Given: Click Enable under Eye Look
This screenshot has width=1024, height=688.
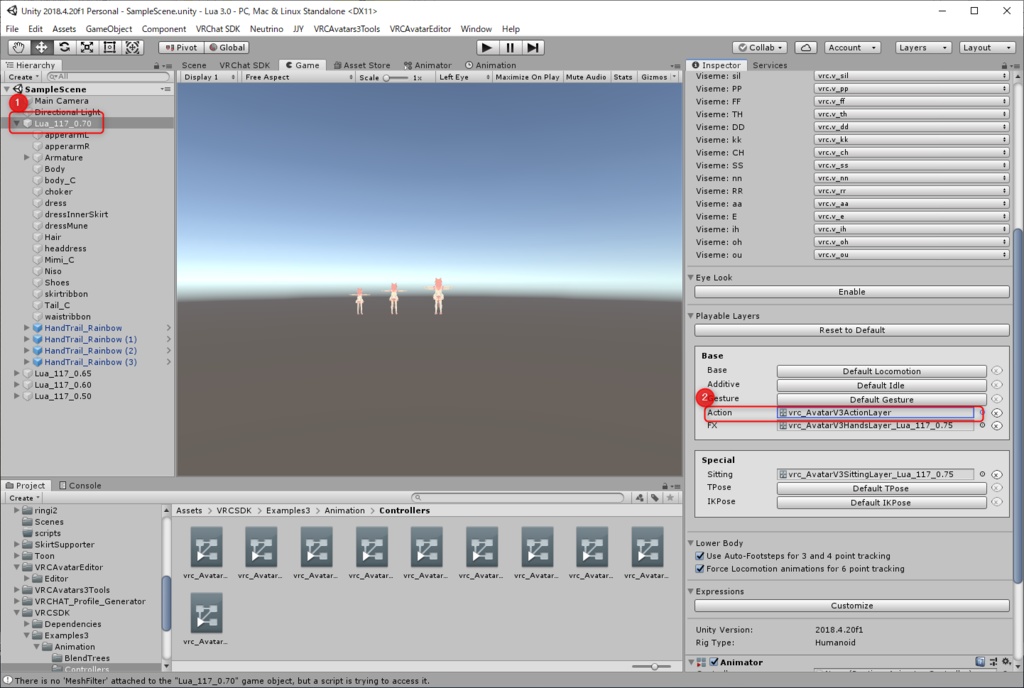Looking at the screenshot, I should click(852, 292).
